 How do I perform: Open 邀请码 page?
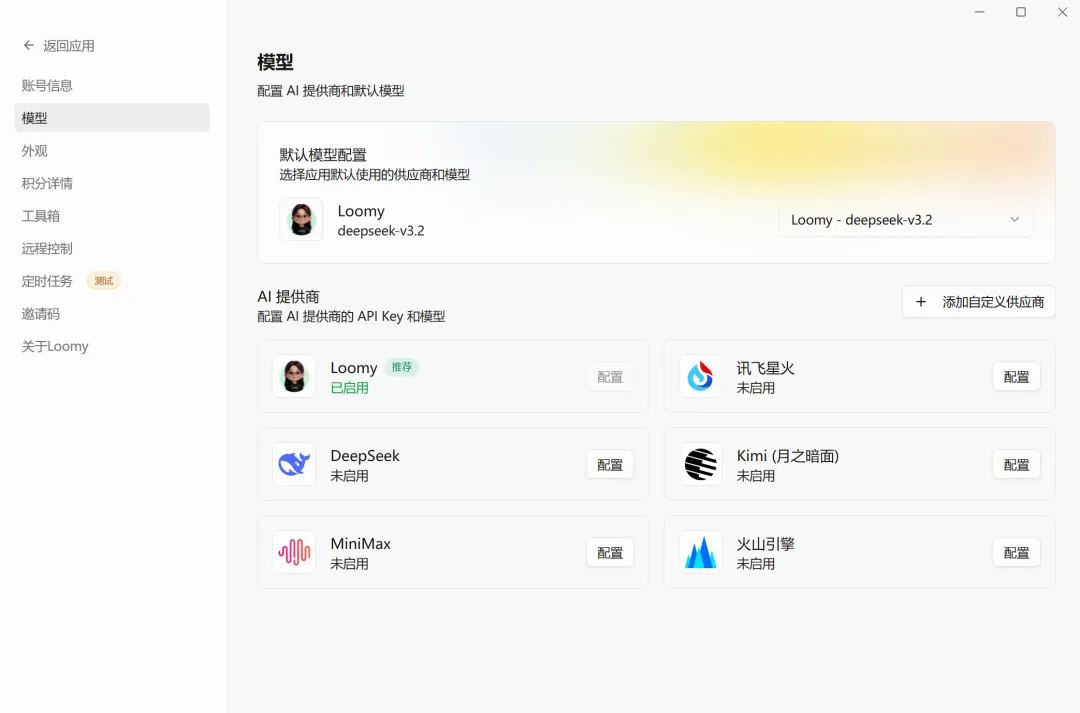[112, 314]
